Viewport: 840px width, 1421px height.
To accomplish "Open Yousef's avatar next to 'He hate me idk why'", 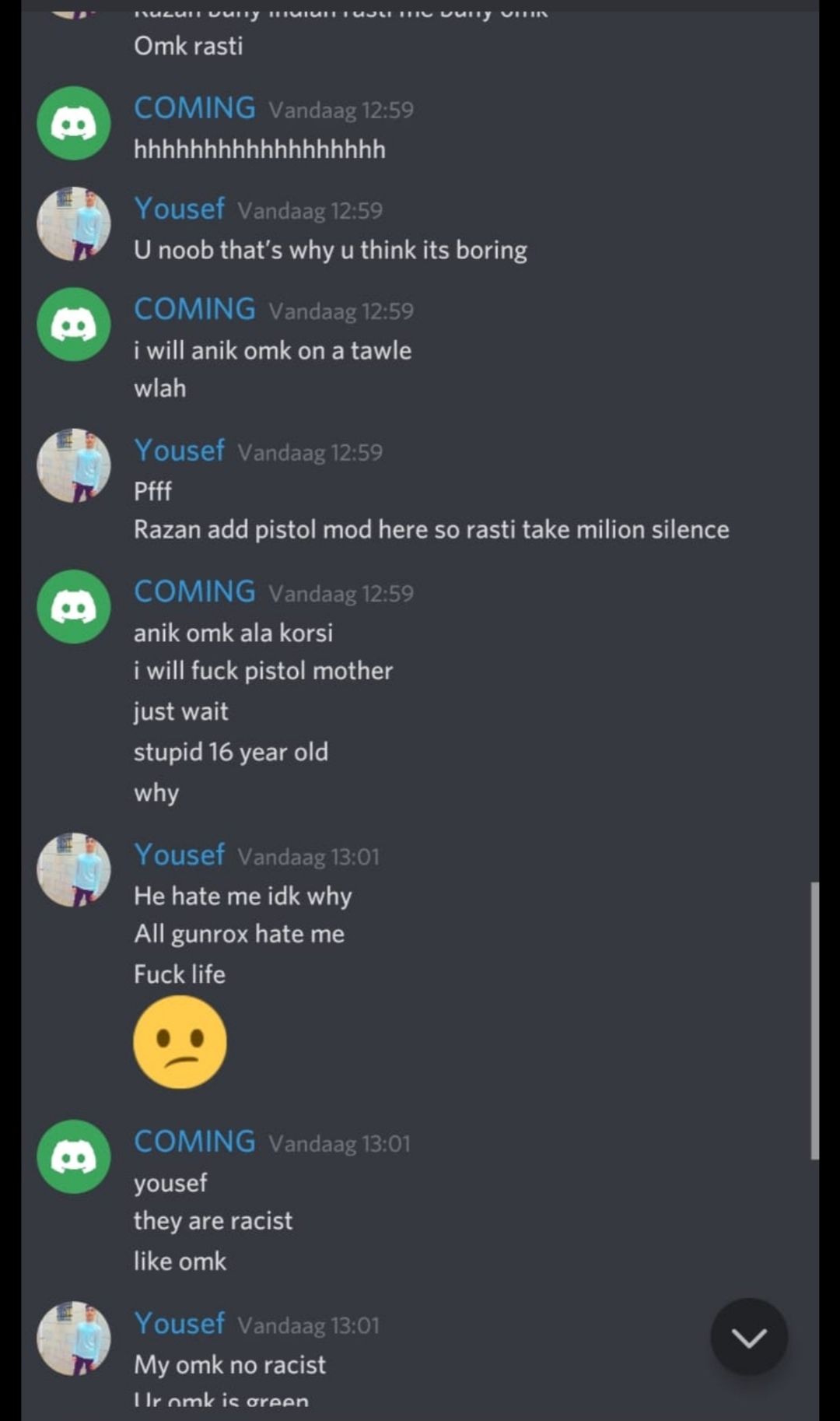I will pos(74,869).
